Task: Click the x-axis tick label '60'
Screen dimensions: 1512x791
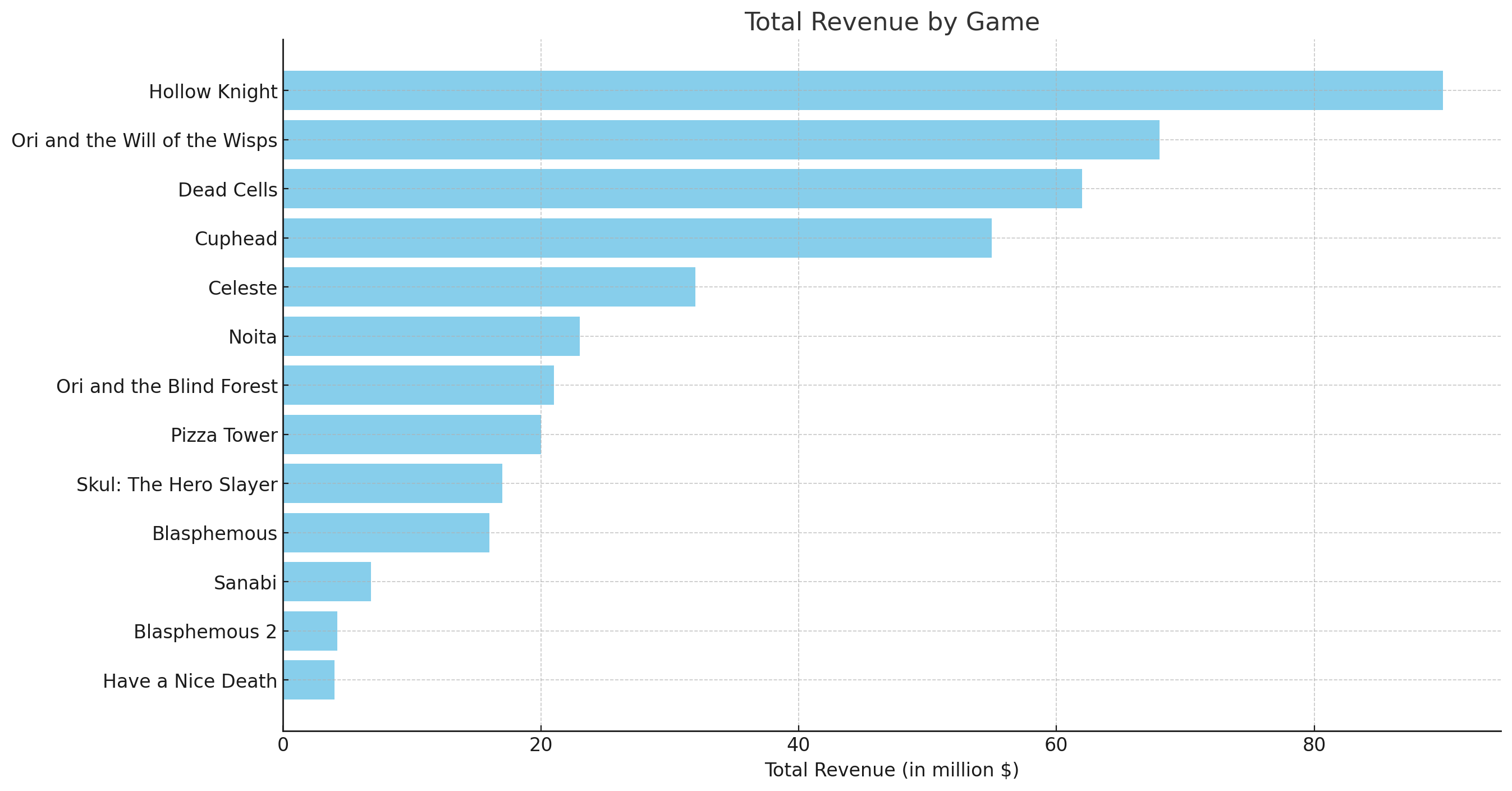Action: coord(1056,745)
